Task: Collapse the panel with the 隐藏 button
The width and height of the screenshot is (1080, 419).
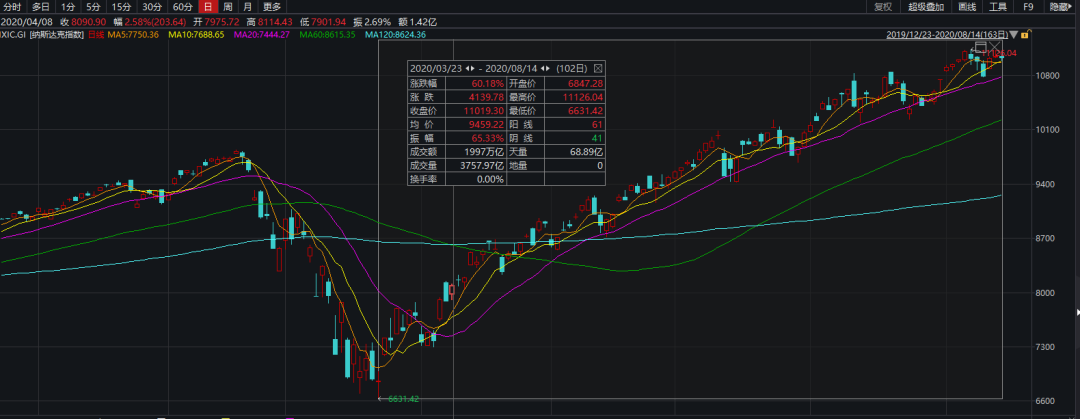Action: [1059, 7]
